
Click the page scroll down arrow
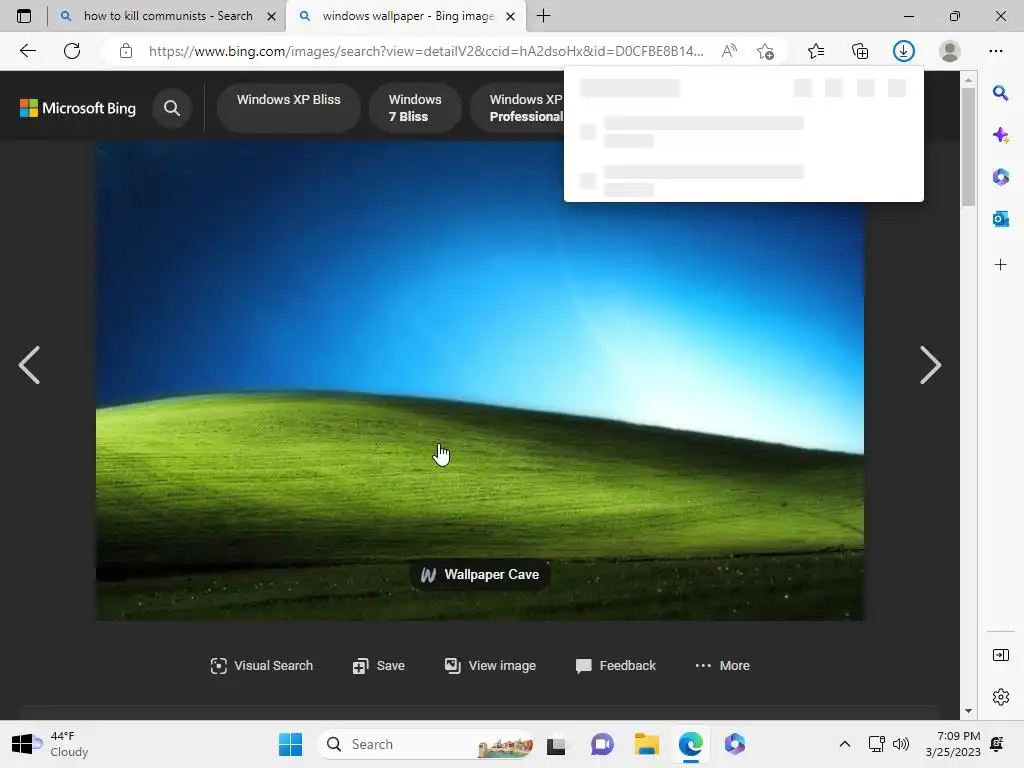pos(968,711)
